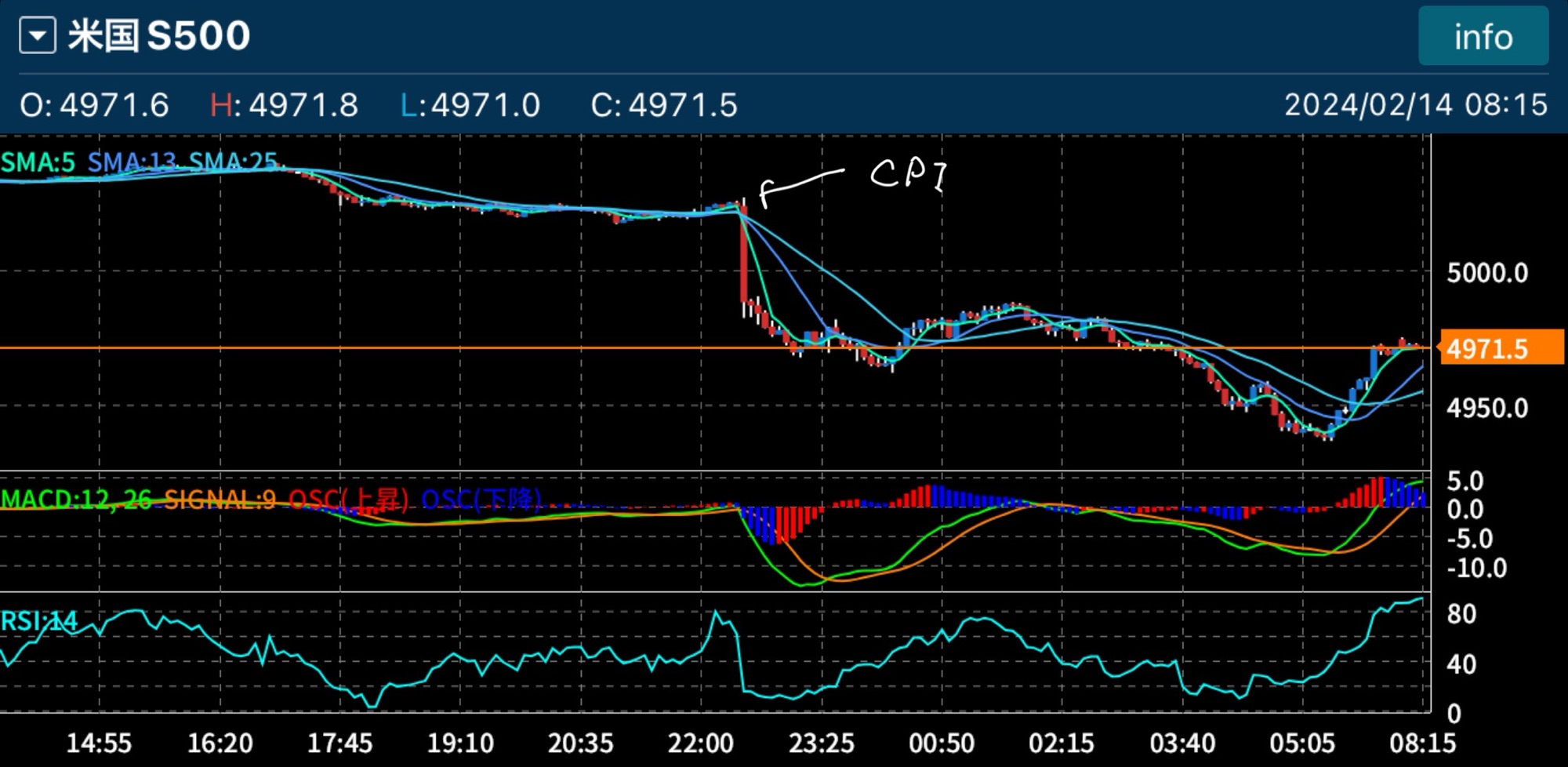Open the symbol dropdown arrow beside 米国S500
The height and width of the screenshot is (767, 1568).
pyautogui.click(x=38, y=36)
